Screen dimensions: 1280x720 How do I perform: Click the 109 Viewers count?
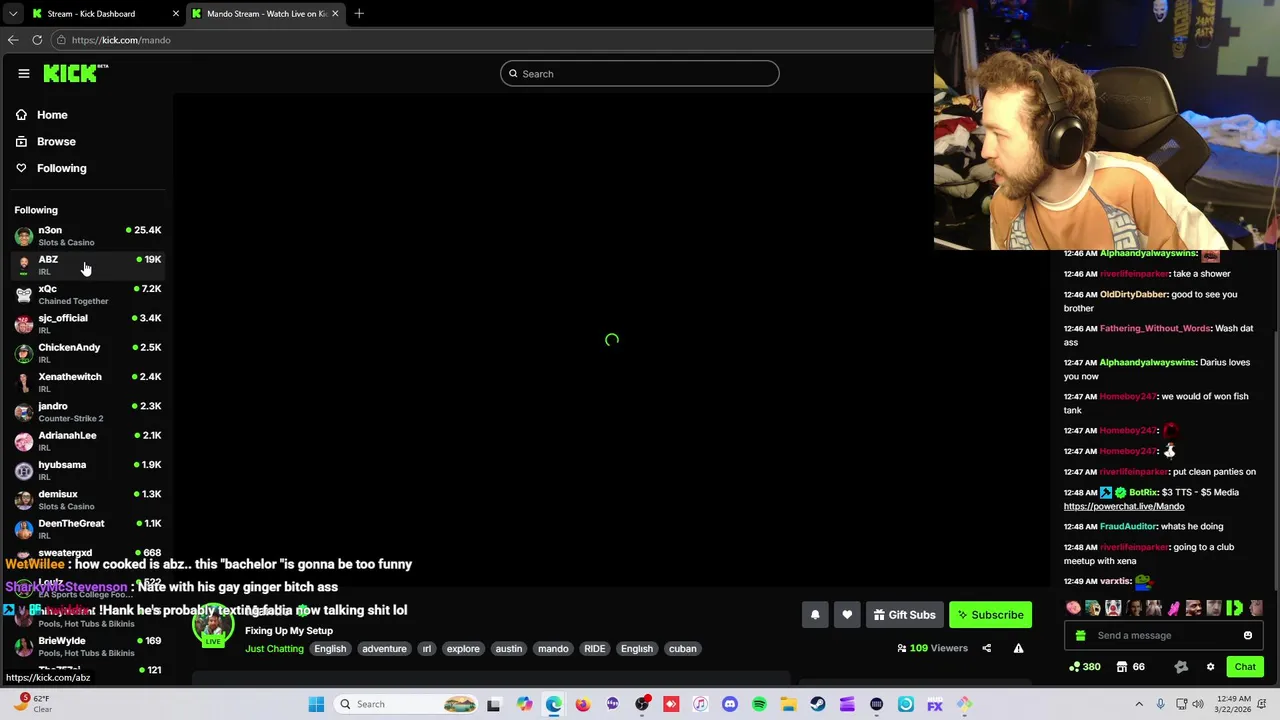tap(932, 648)
